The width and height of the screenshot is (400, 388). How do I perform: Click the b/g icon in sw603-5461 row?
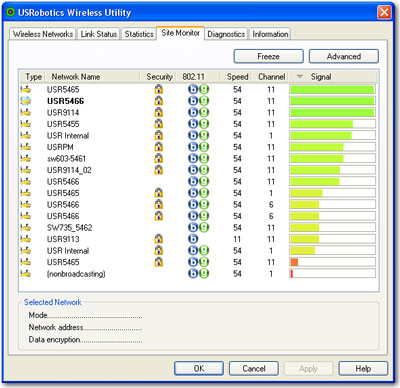[x=199, y=158]
